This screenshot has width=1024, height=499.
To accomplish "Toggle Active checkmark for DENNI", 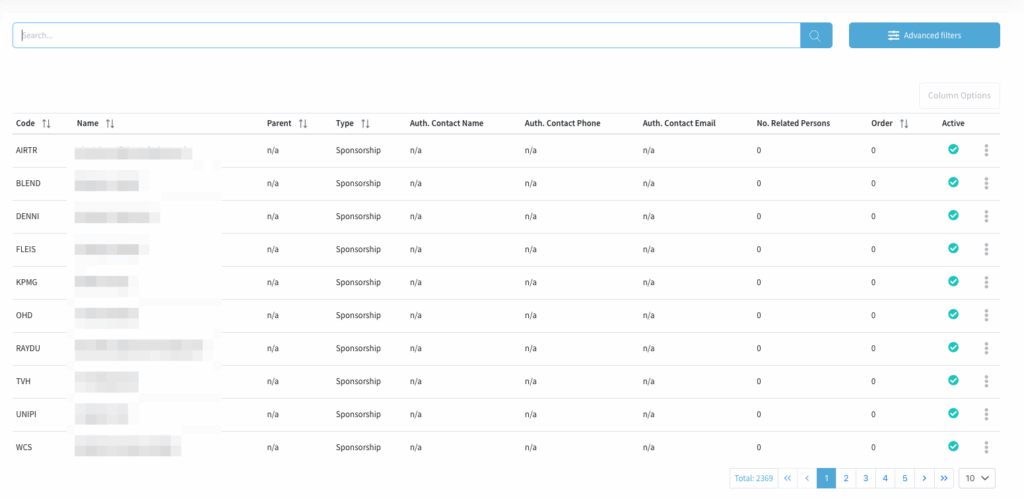I will tap(953, 215).
